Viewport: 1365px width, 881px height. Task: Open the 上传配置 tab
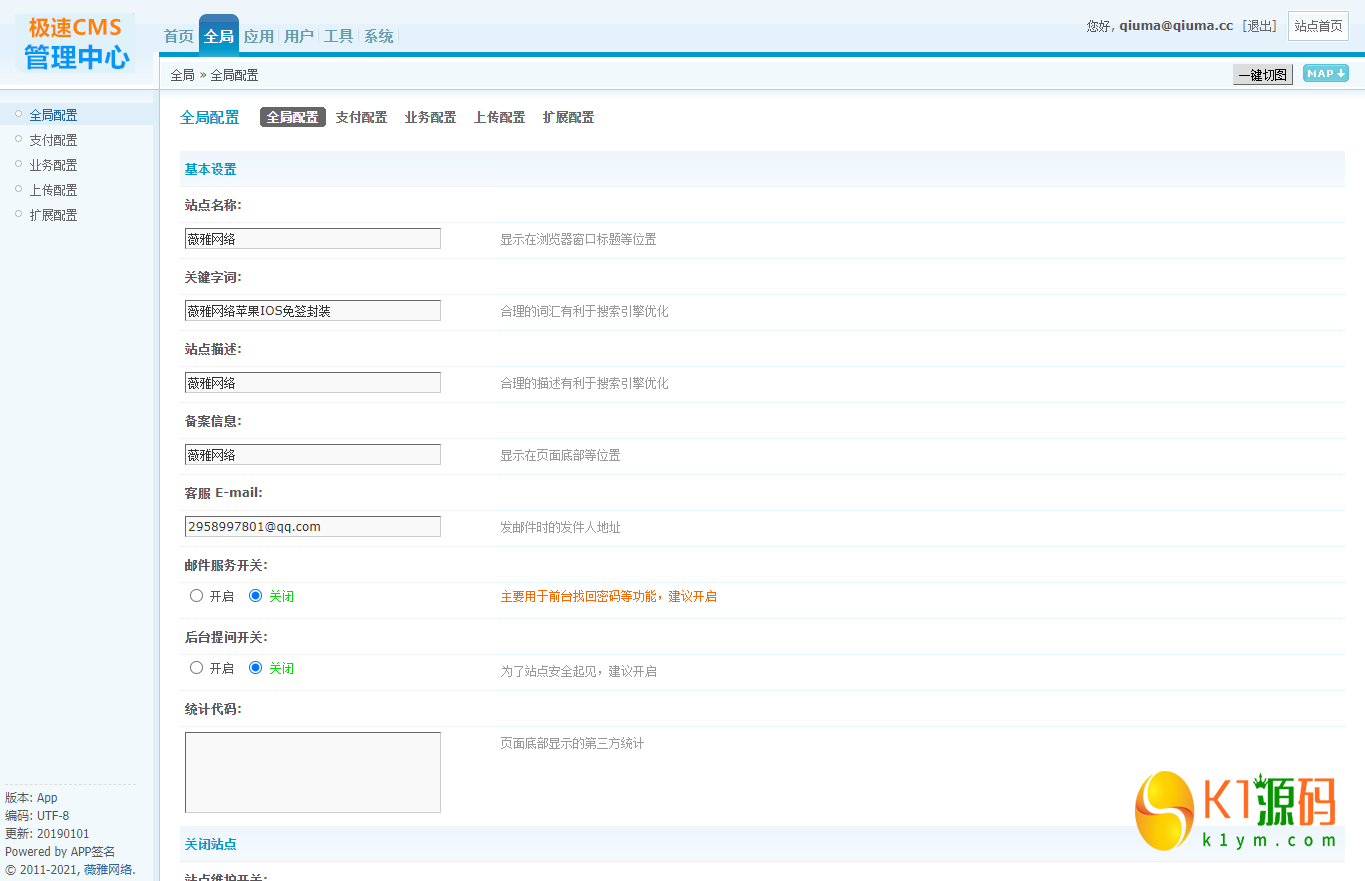point(499,117)
